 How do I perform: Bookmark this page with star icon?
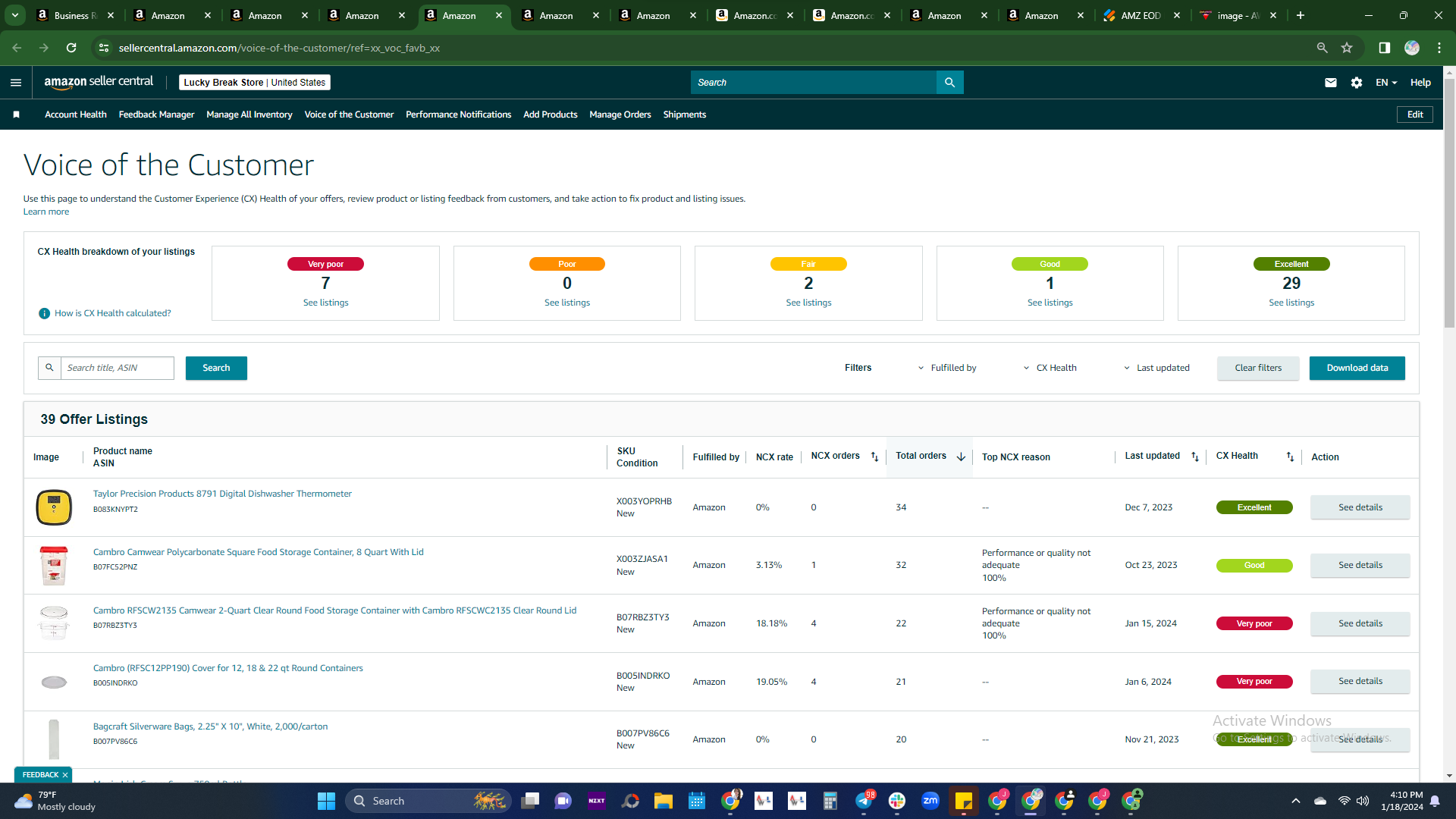1347,48
